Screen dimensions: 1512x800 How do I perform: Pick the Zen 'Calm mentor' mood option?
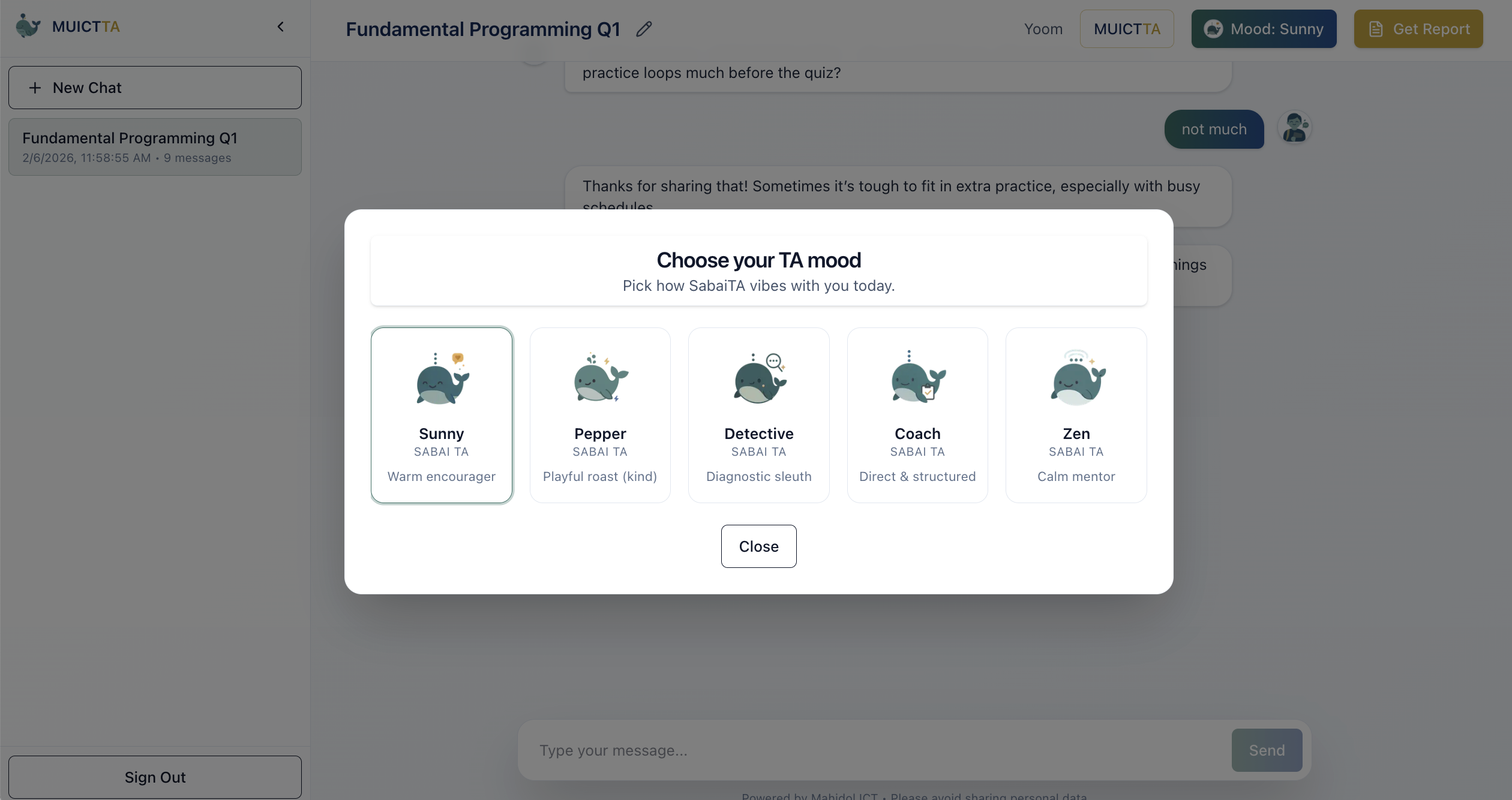click(x=1076, y=415)
